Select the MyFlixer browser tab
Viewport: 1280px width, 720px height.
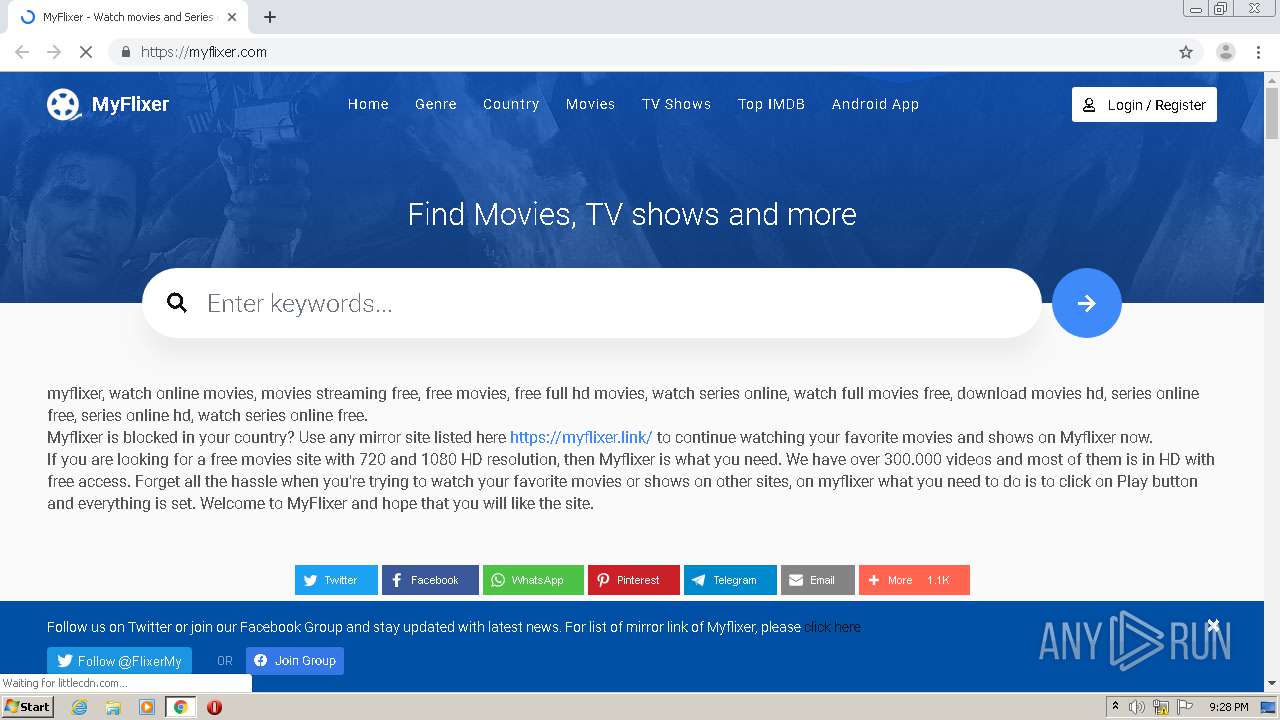tap(129, 17)
